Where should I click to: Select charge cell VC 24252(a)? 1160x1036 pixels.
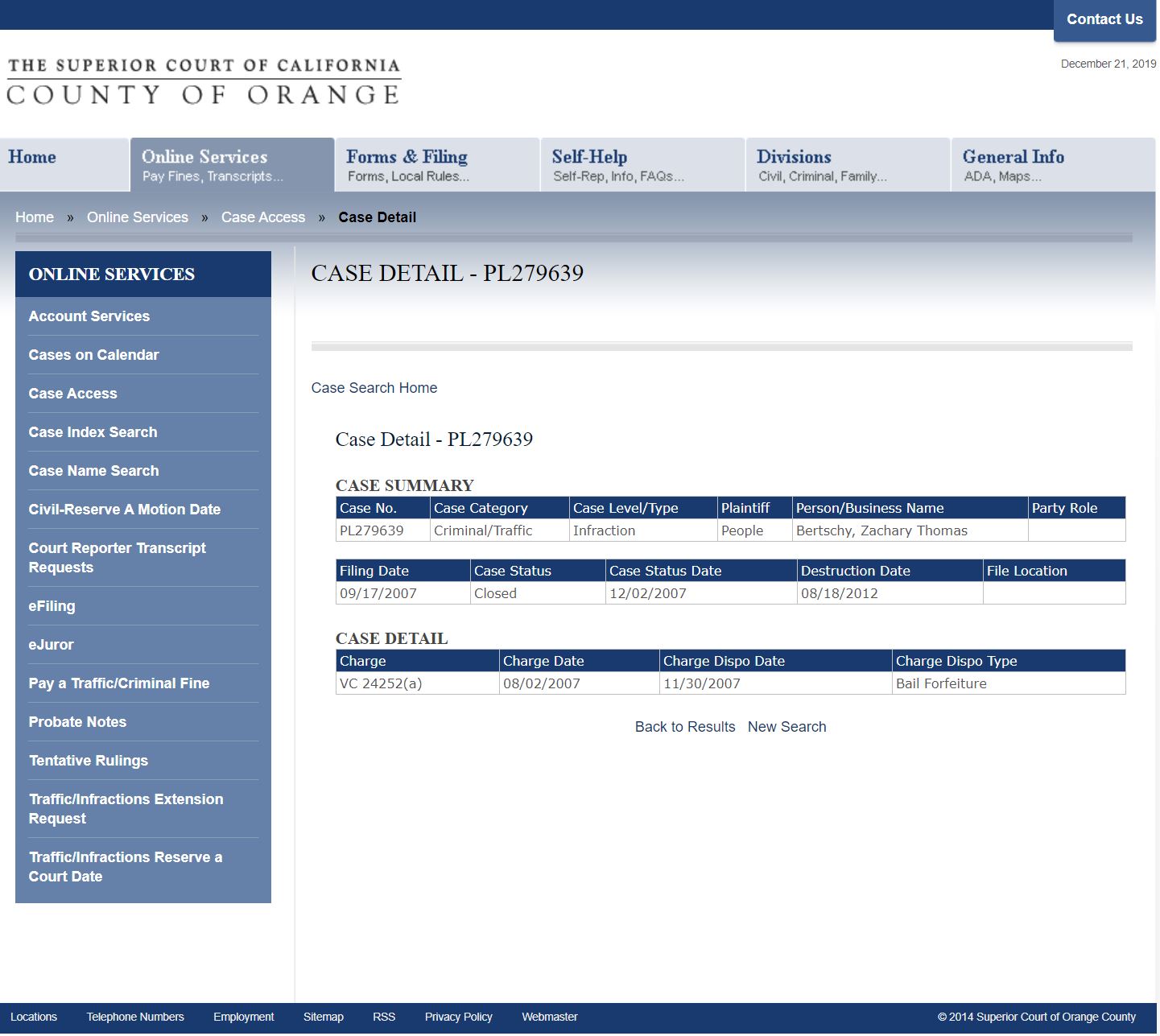pyautogui.click(x=418, y=683)
